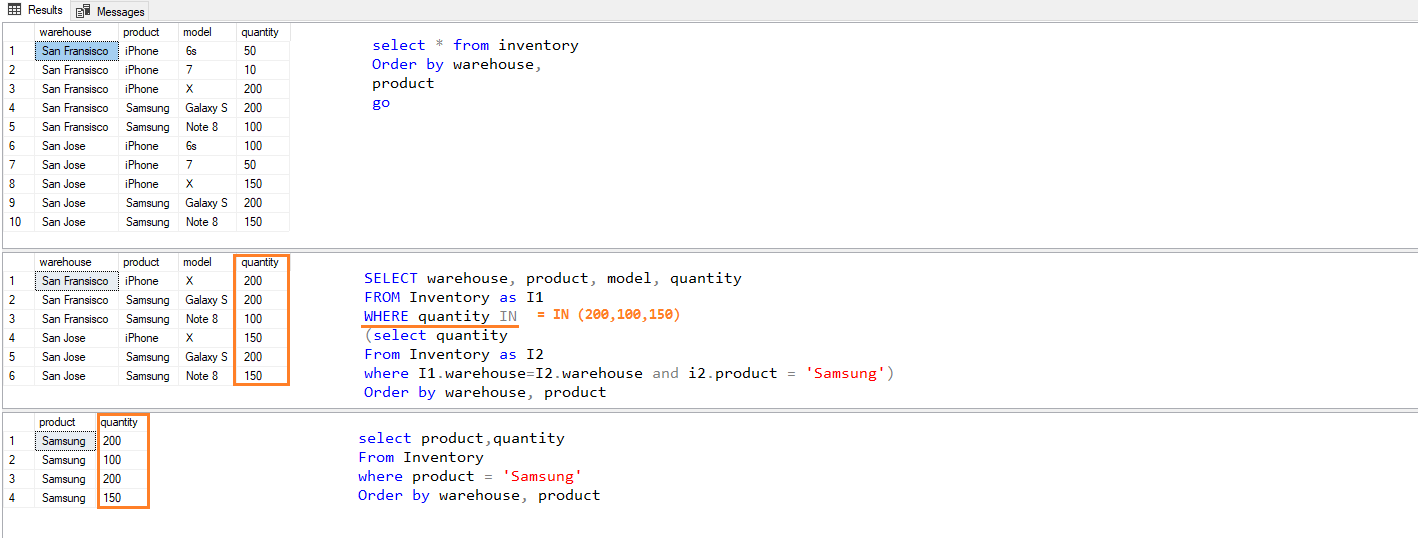Select 'Note 8' cell in row 10 of ten-row grid

point(208,222)
